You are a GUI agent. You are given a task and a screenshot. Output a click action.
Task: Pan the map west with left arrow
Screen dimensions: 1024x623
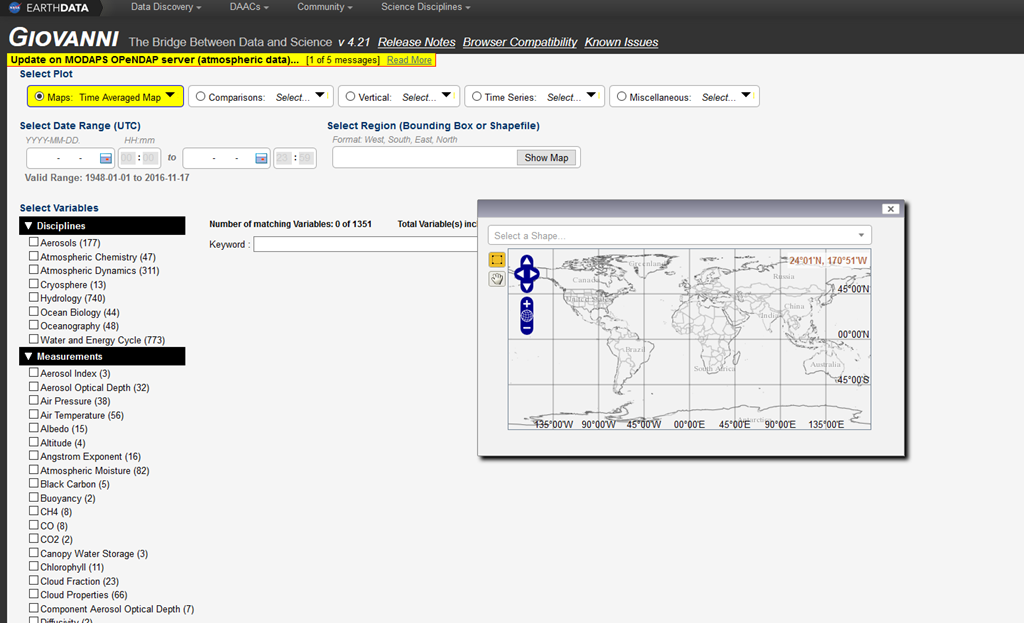coord(519,274)
